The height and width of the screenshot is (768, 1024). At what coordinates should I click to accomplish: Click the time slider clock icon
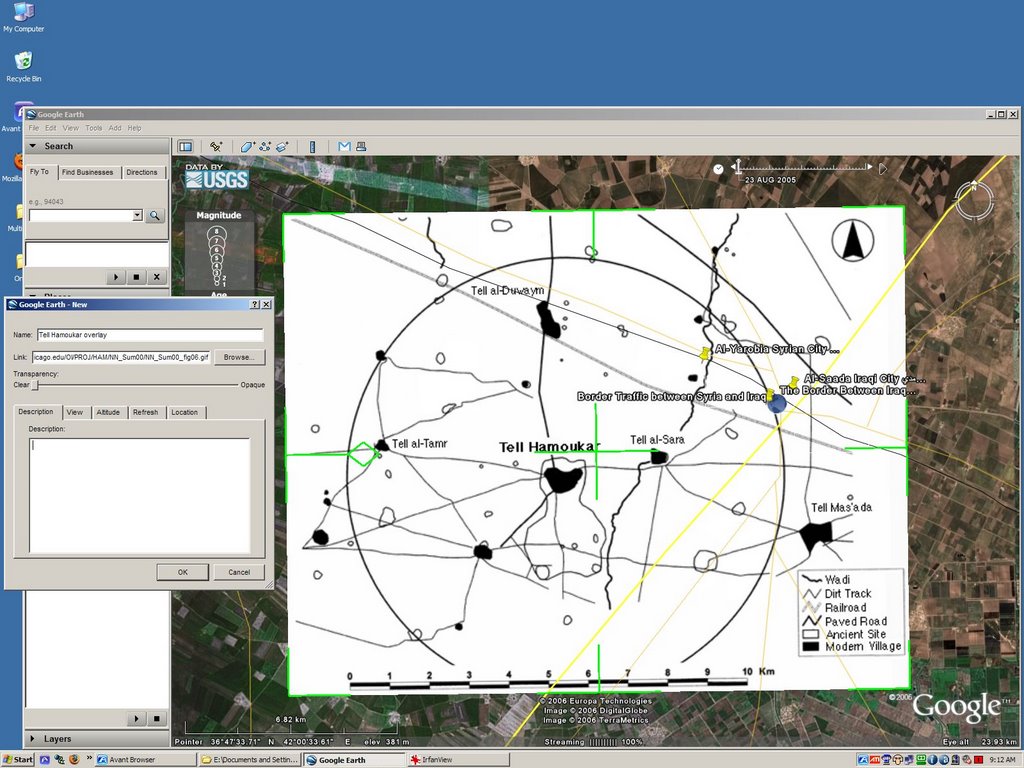pyautogui.click(x=718, y=169)
